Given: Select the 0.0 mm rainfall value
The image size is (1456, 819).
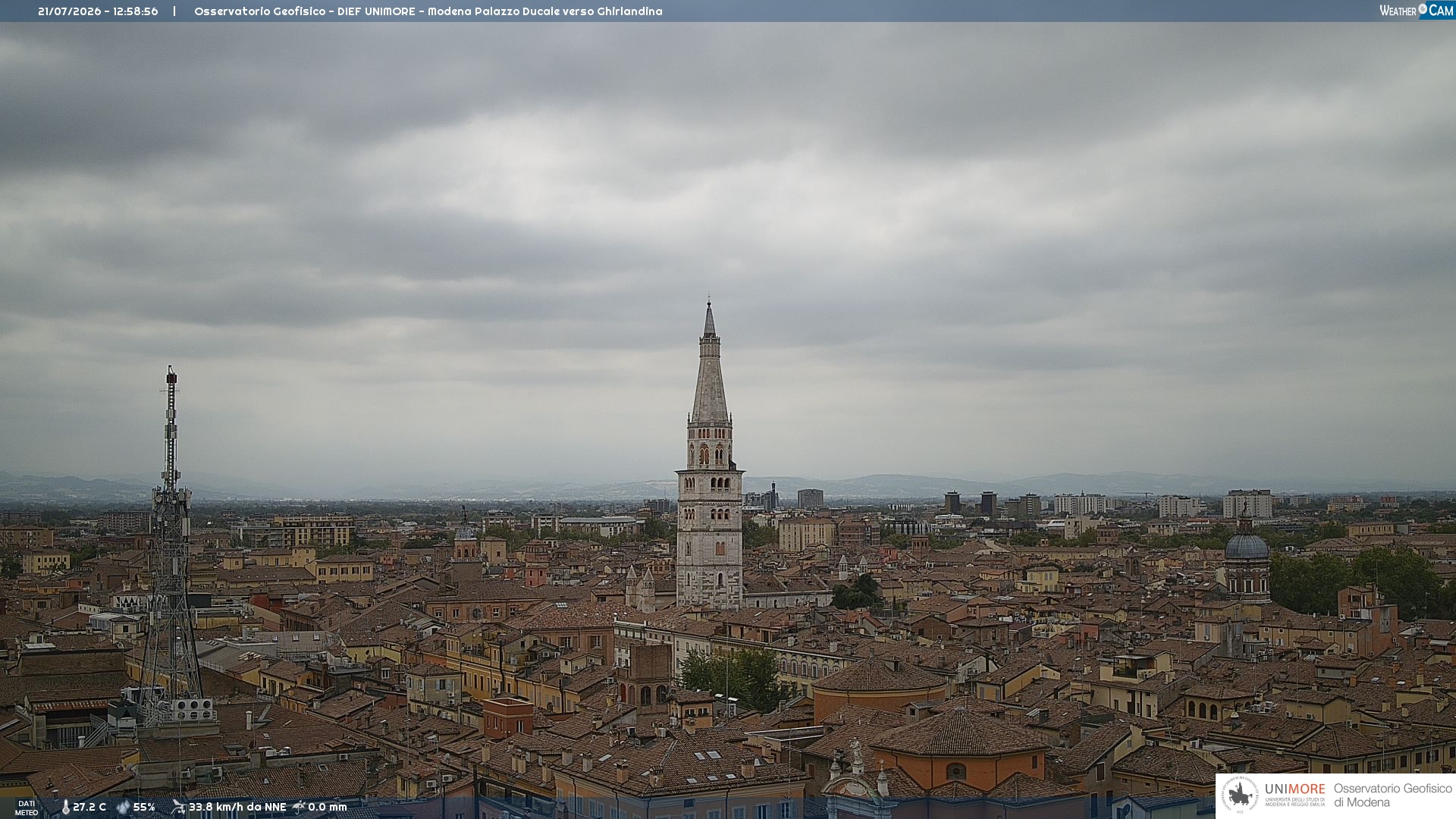Looking at the screenshot, I should click(x=328, y=808).
